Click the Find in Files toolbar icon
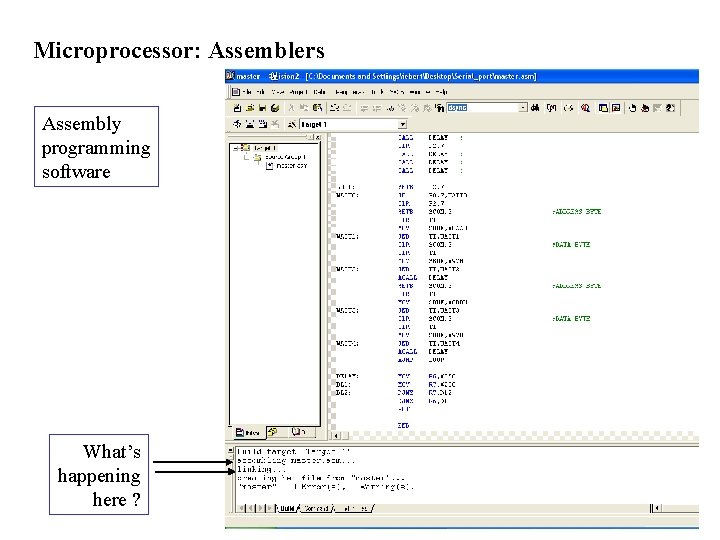The width and height of the screenshot is (720, 540). (439, 108)
